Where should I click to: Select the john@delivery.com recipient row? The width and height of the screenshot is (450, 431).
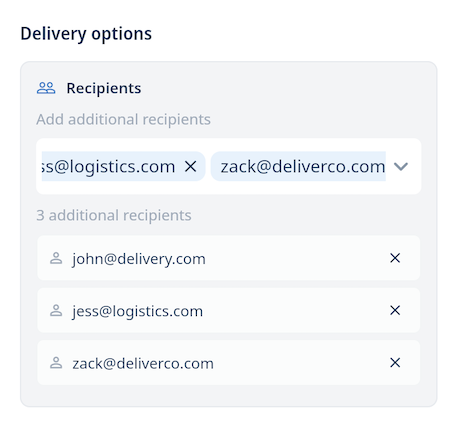tap(229, 258)
